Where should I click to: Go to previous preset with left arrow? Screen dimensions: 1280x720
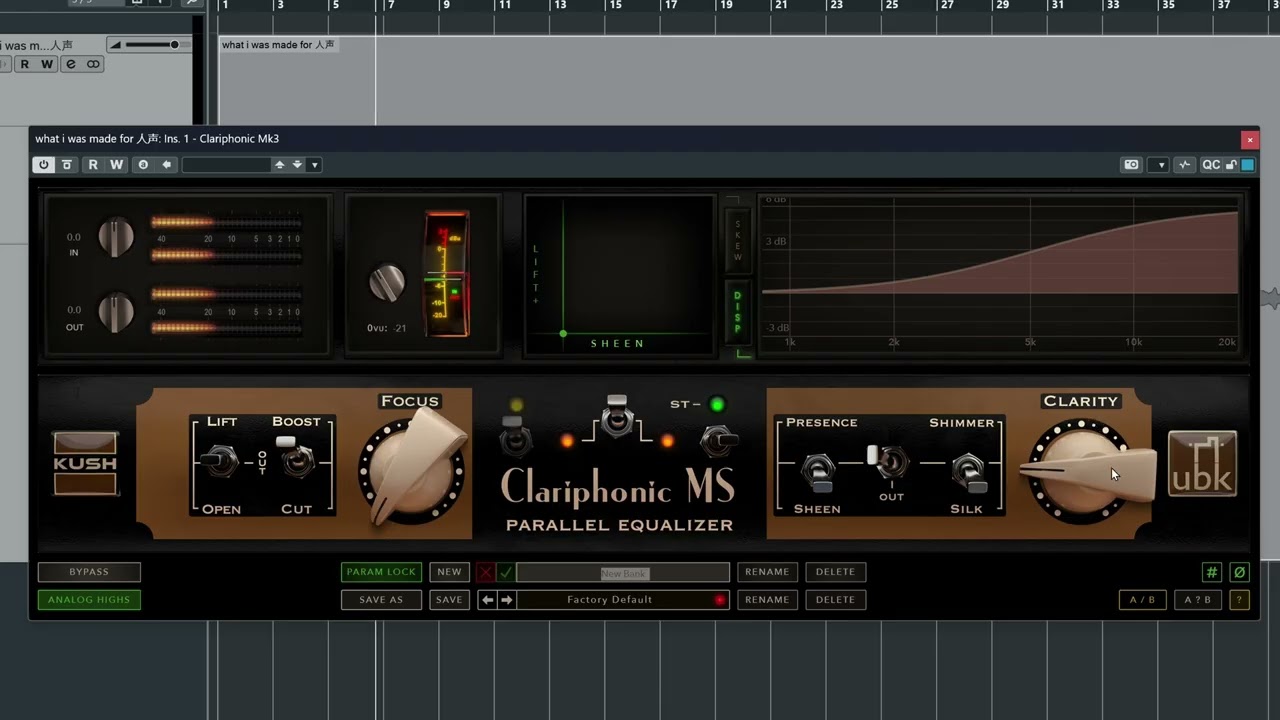488,600
